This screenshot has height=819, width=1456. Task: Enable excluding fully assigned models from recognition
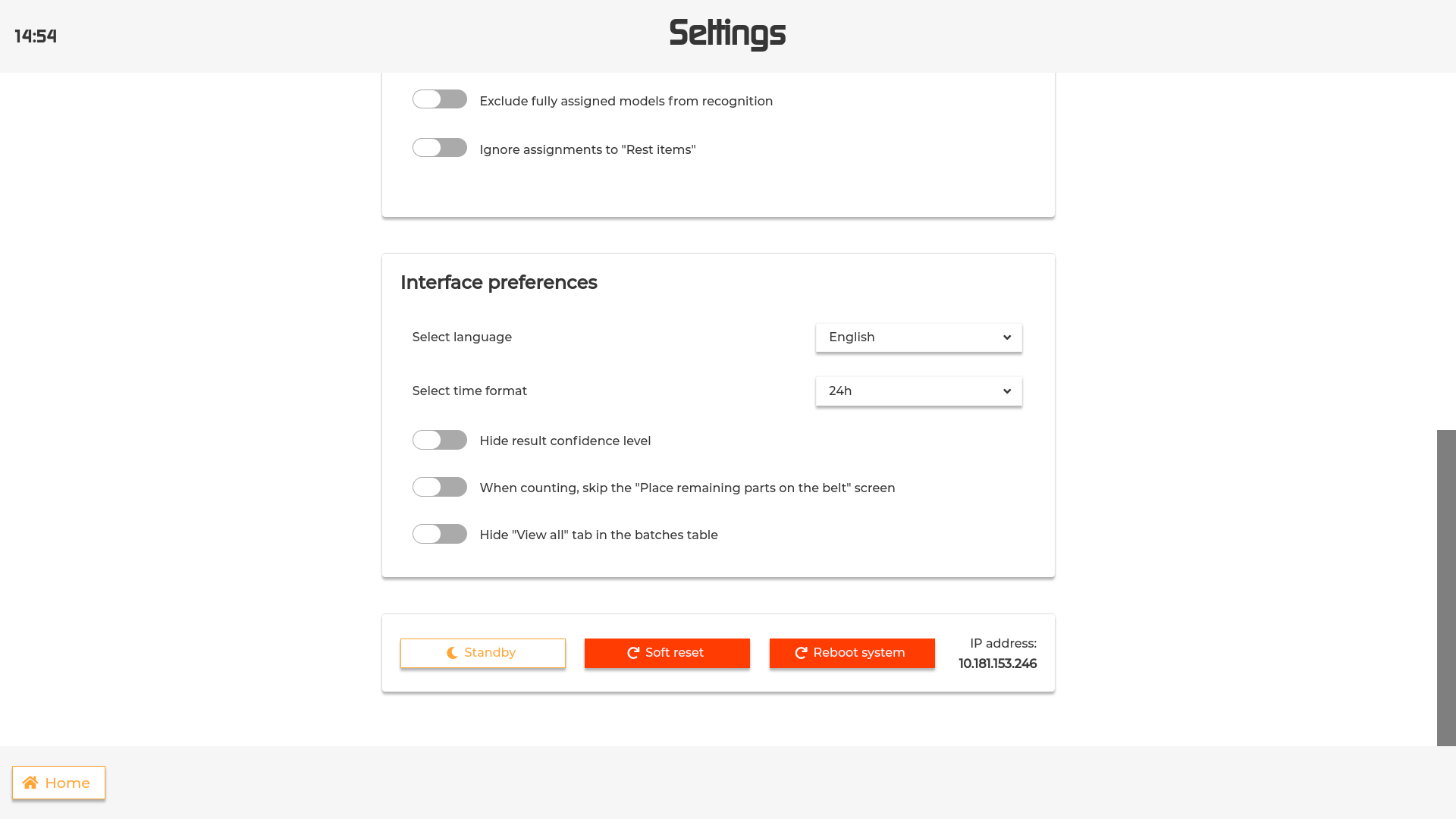440,99
